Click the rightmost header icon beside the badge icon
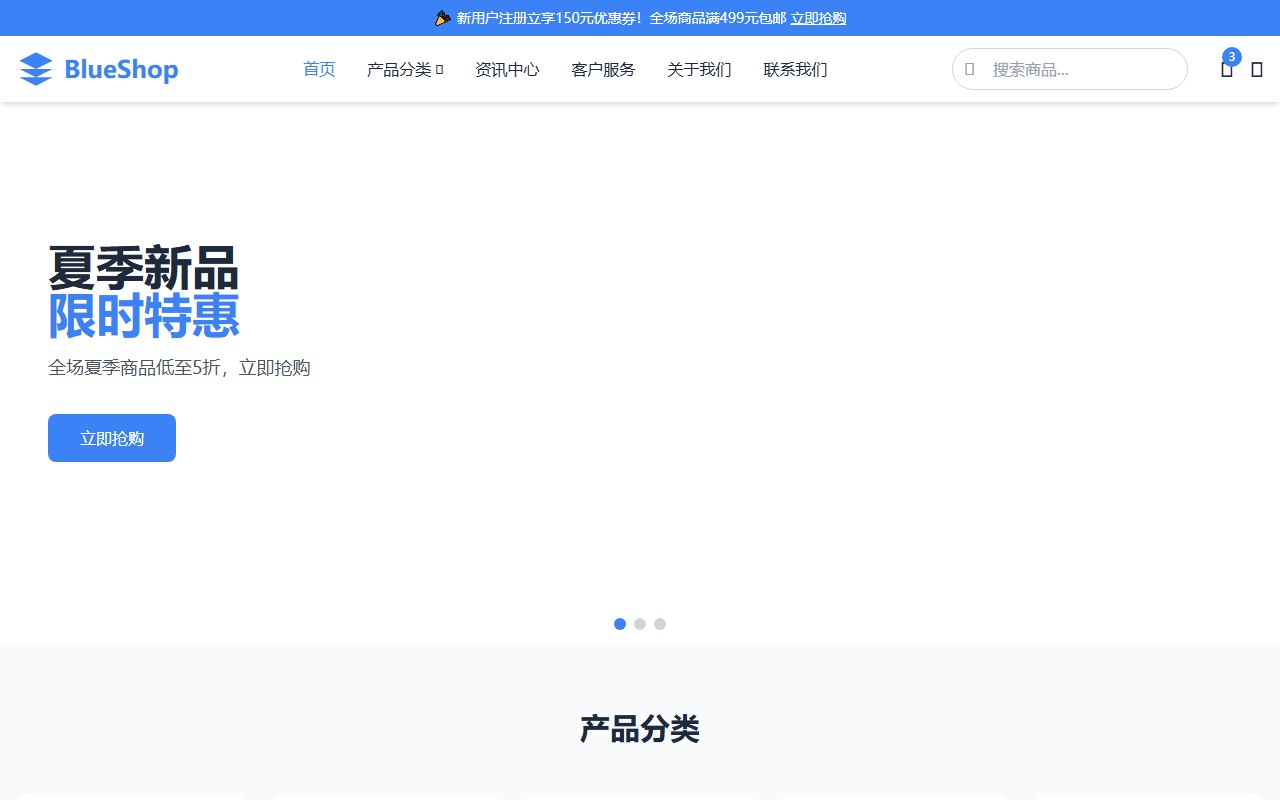 [x=1257, y=70]
